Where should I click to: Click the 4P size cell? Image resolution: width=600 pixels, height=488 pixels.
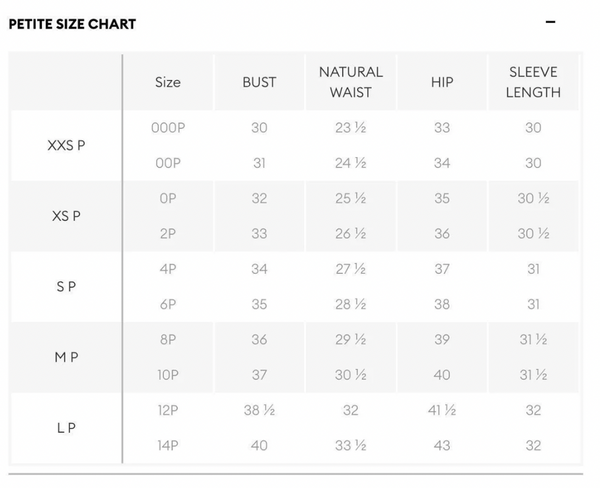(x=168, y=269)
